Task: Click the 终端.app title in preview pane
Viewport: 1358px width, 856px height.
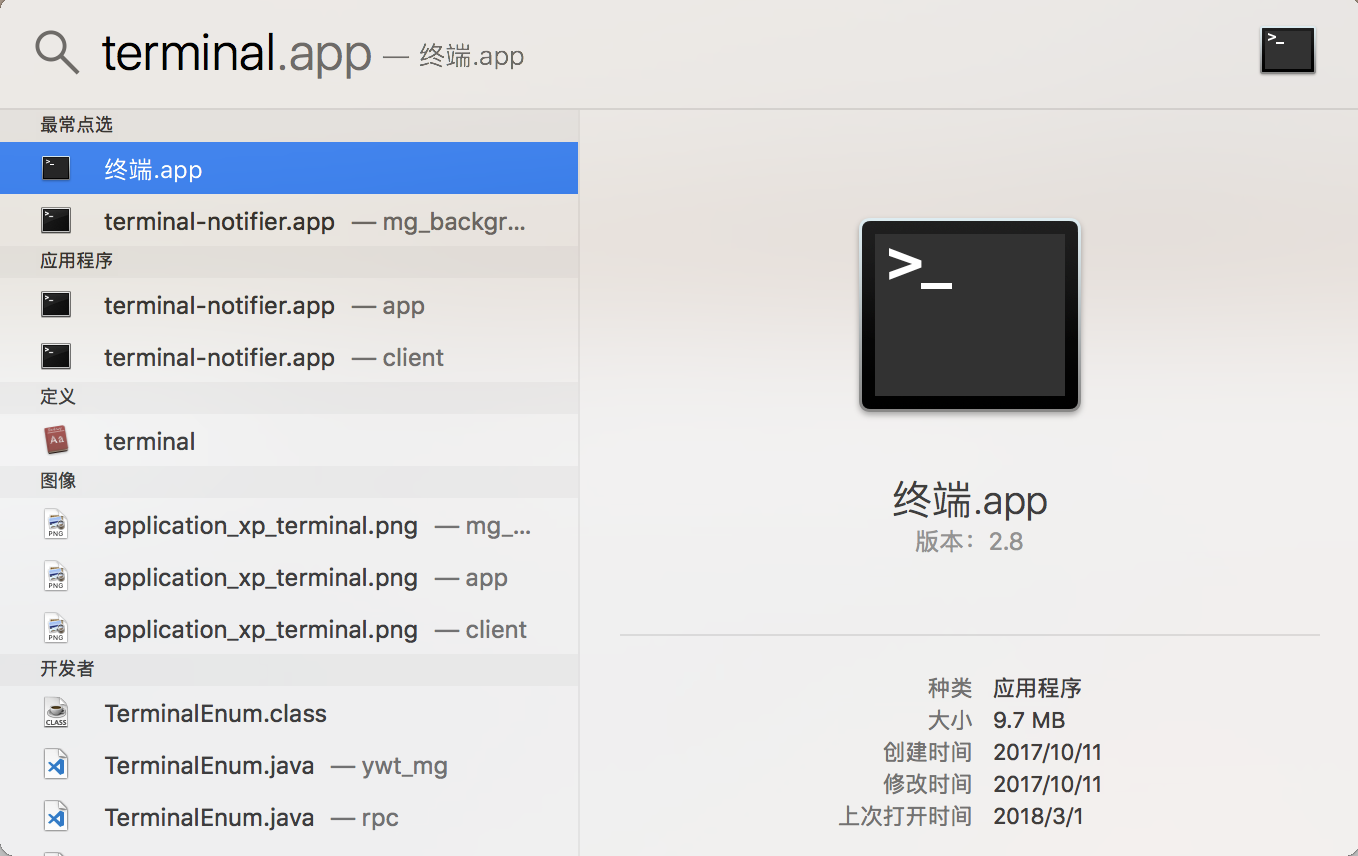Action: tap(968, 500)
